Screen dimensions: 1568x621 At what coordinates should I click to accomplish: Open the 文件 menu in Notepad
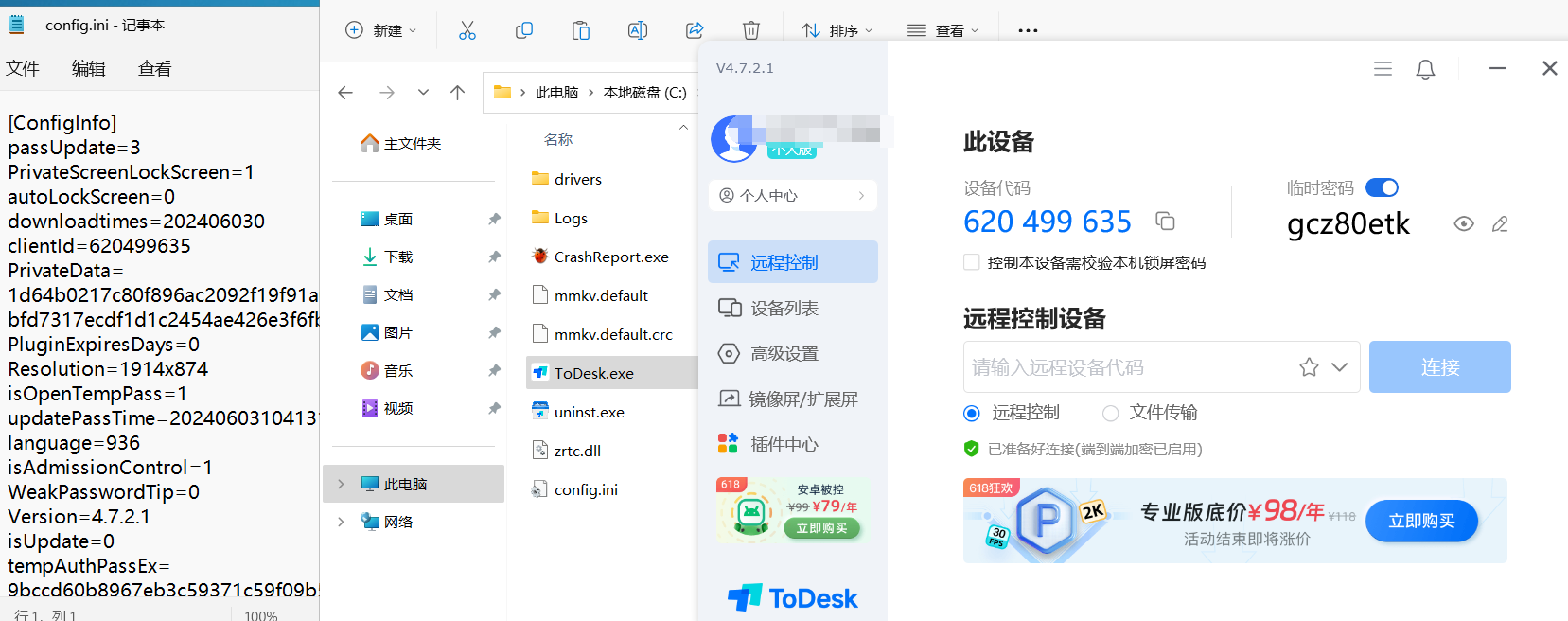[23, 68]
